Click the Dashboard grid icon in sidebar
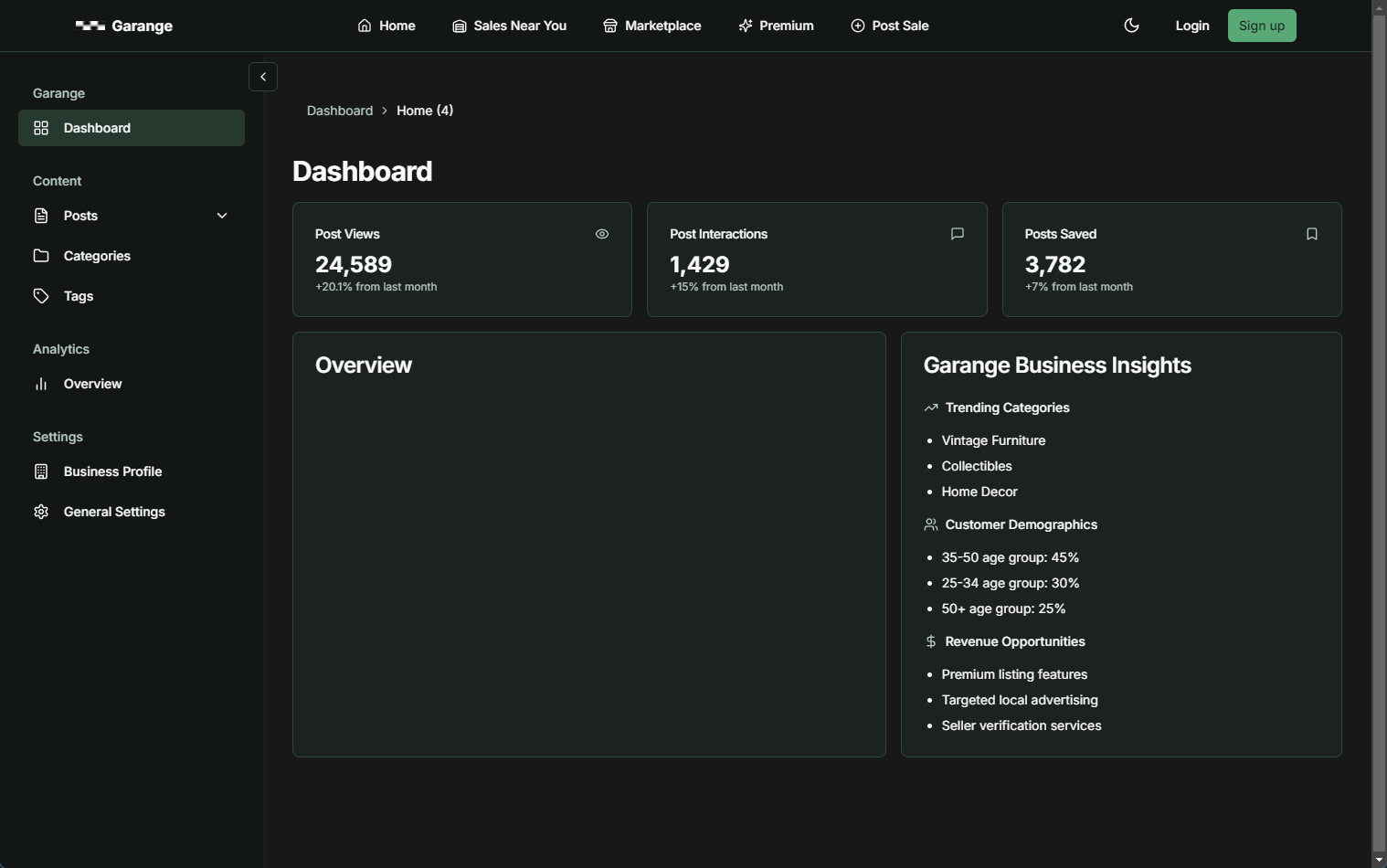The height and width of the screenshot is (868, 1387). (41, 128)
